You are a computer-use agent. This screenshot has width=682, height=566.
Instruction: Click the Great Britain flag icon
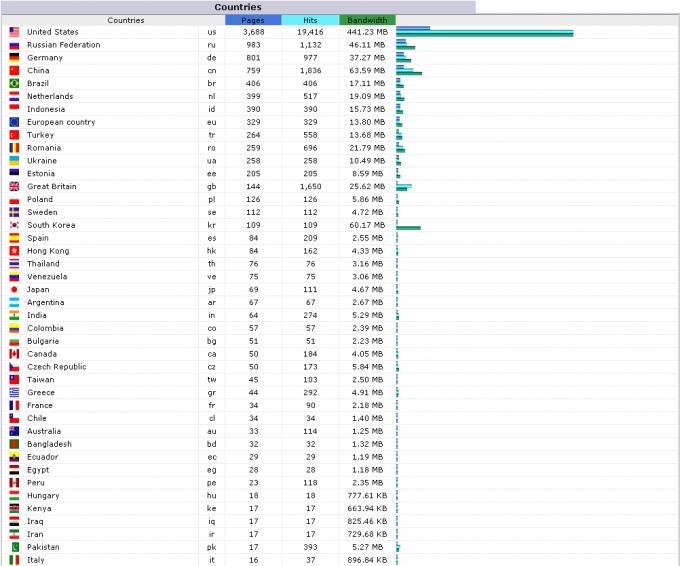[x=14, y=186]
